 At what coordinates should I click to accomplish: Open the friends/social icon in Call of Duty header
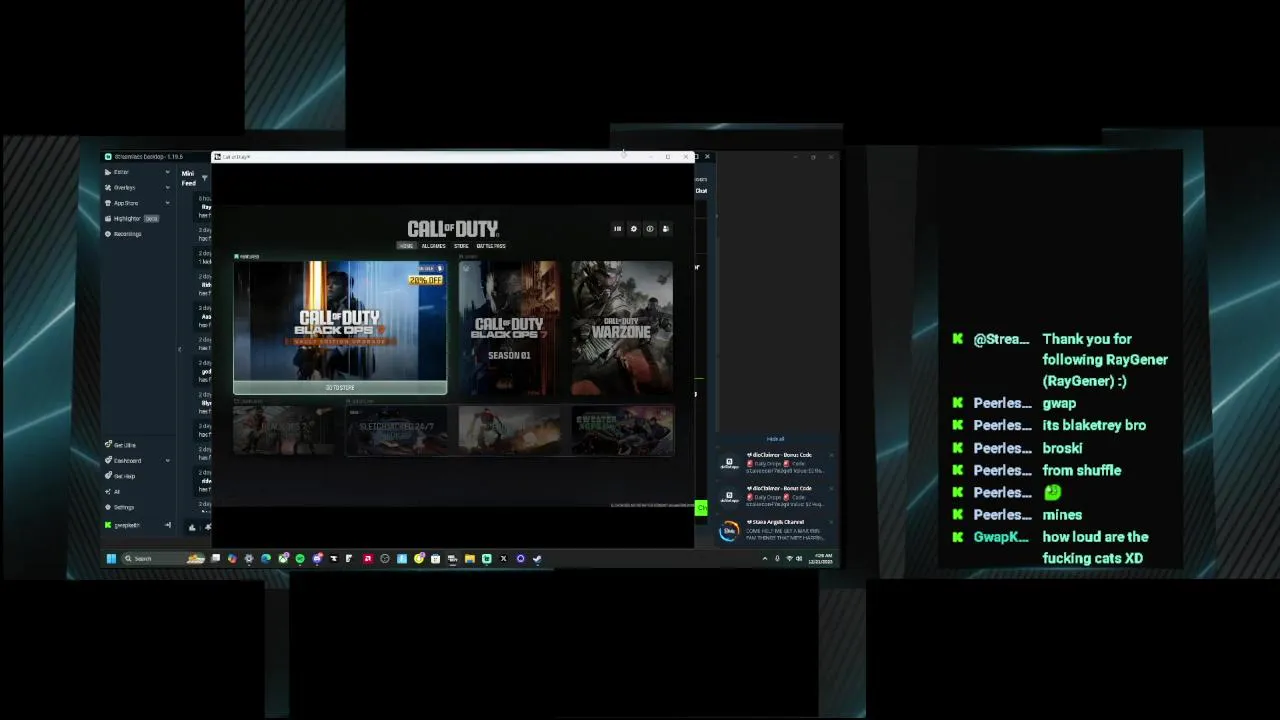click(x=665, y=229)
